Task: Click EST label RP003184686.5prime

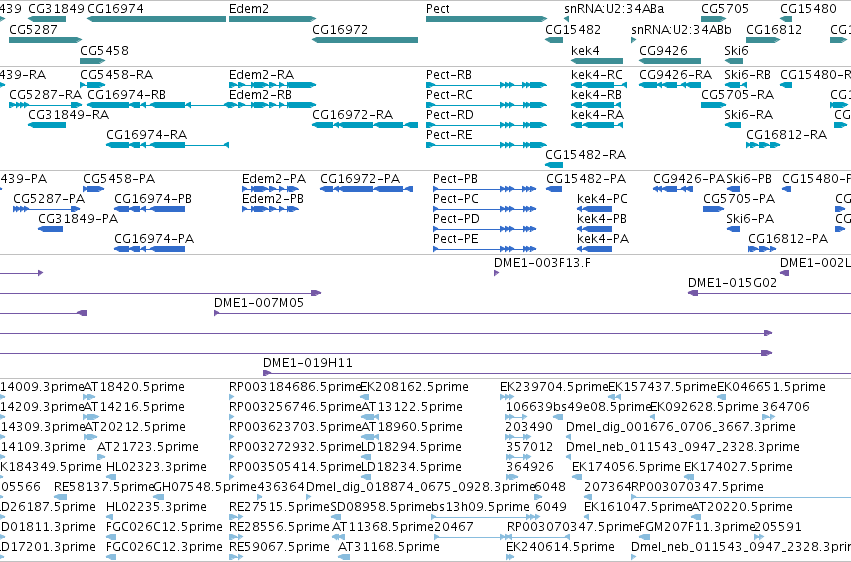Action: 295,387
